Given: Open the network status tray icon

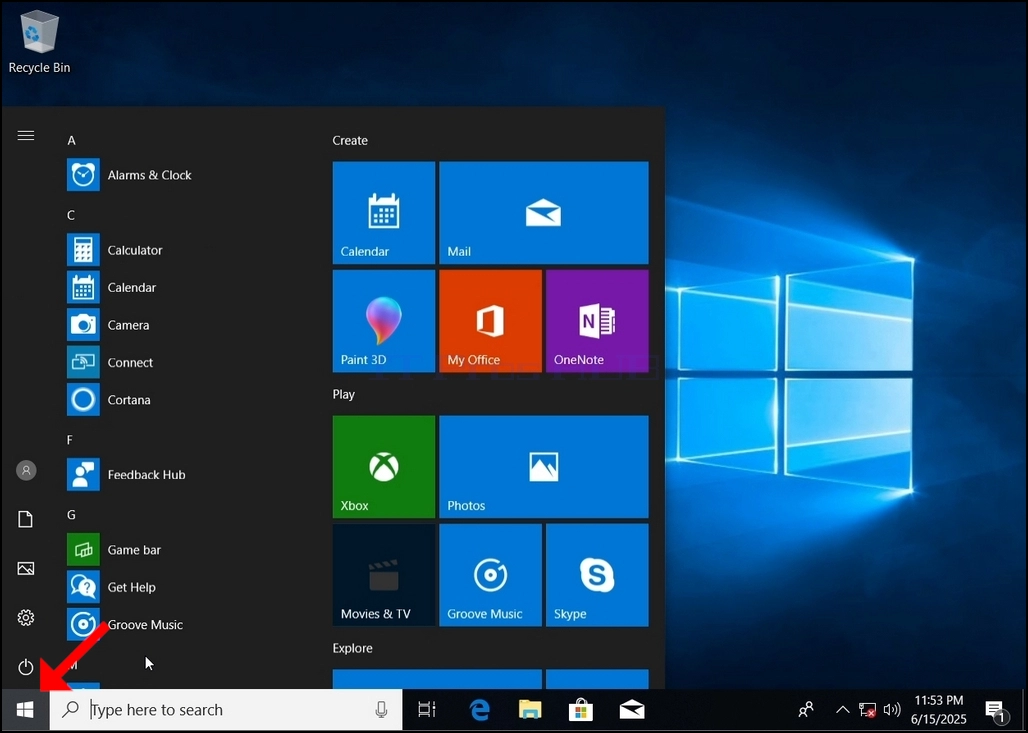Looking at the screenshot, I should click(867, 709).
